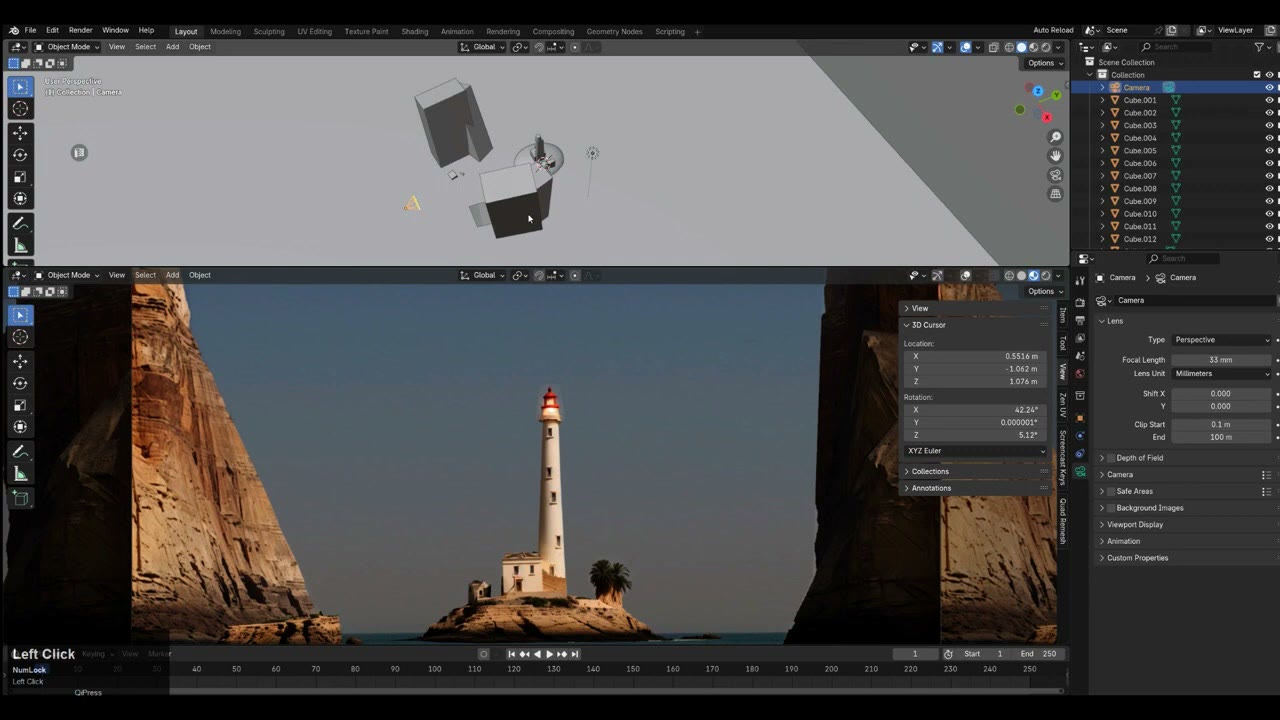The width and height of the screenshot is (1280, 720).
Task: Click the Auto Reload button
Action: pyautogui.click(x=1053, y=31)
